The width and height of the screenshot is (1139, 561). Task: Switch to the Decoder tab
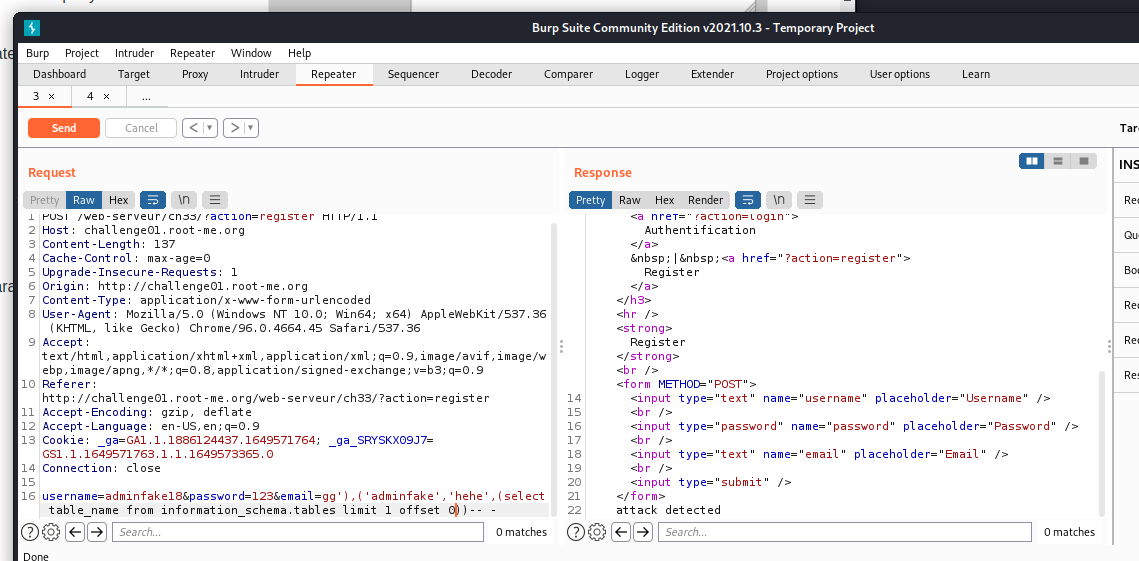pyautogui.click(x=491, y=74)
